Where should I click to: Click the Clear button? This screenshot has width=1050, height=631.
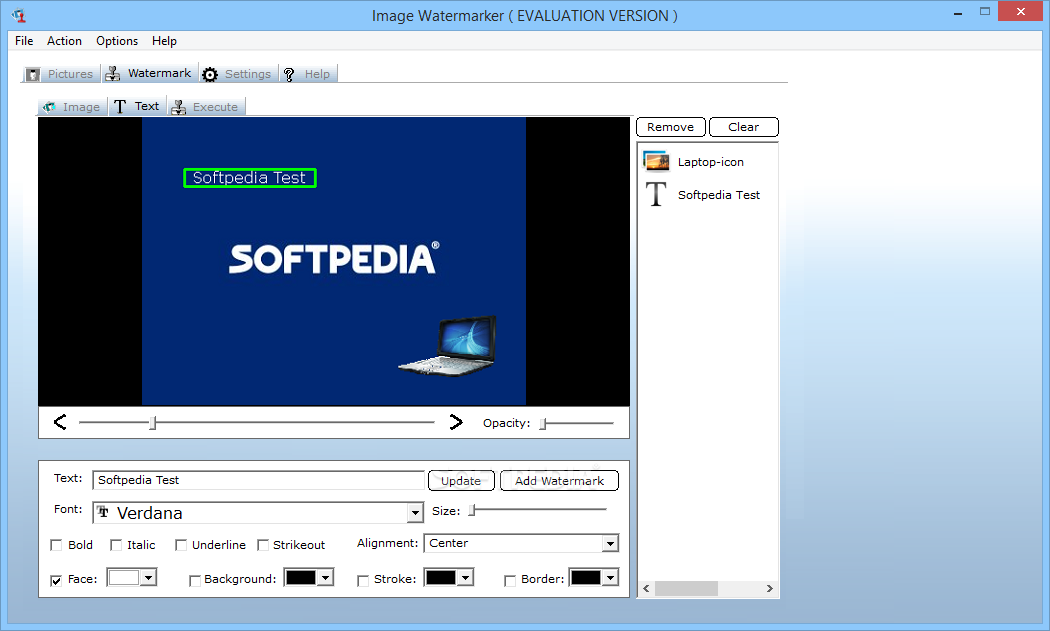[743, 127]
